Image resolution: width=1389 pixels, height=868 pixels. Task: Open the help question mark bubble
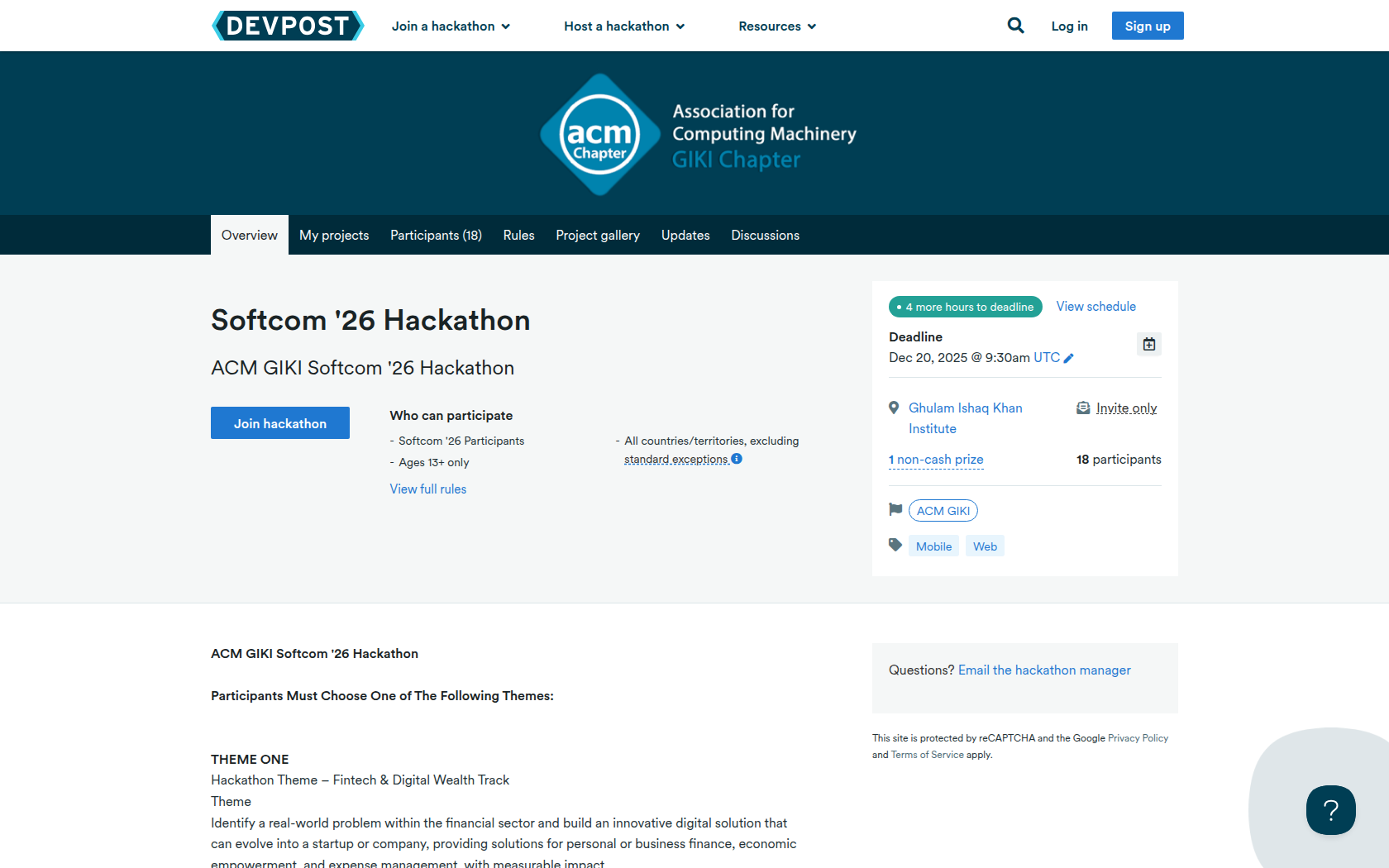coord(1330,810)
